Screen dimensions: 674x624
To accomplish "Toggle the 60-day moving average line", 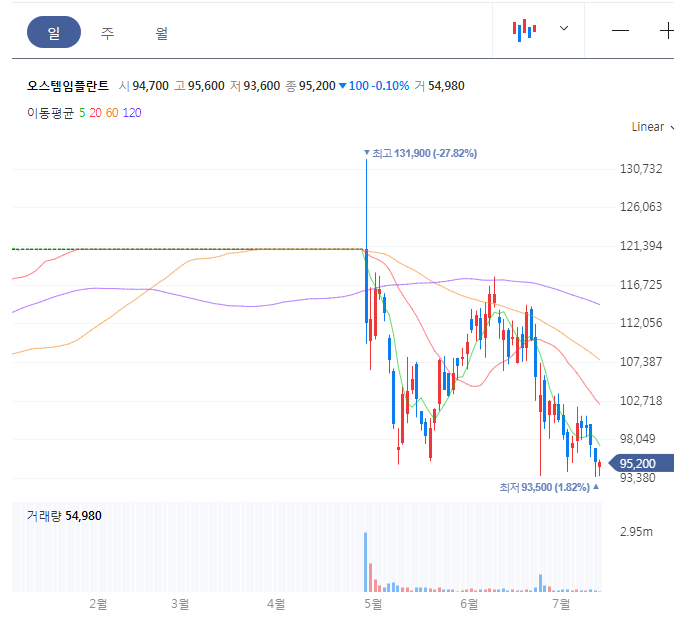I will (x=112, y=113).
